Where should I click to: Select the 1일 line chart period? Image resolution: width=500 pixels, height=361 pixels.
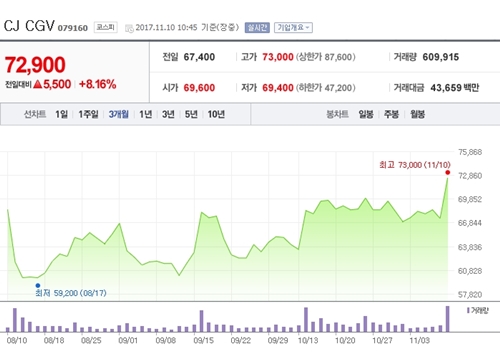point(61,114)
